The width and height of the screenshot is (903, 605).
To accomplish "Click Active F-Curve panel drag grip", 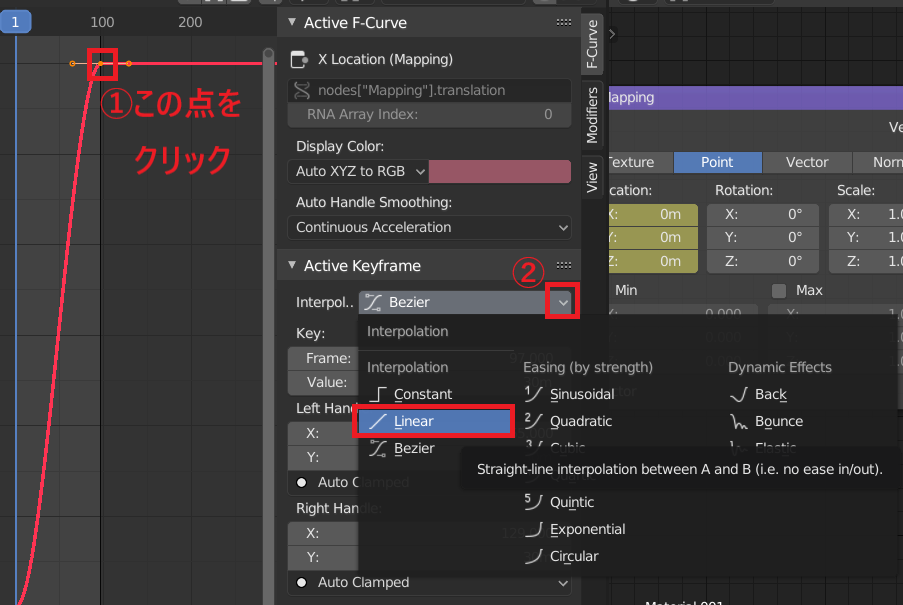I will [x=564, y=22].
